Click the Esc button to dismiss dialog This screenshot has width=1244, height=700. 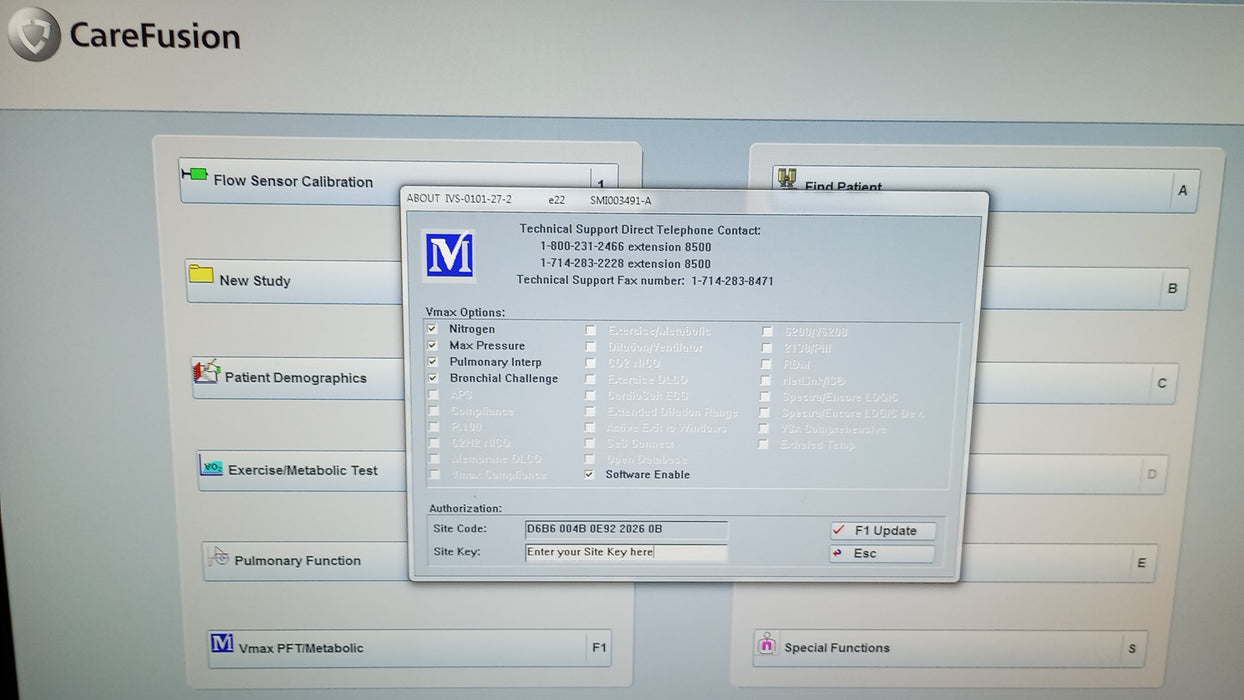[x=881, y=553]
